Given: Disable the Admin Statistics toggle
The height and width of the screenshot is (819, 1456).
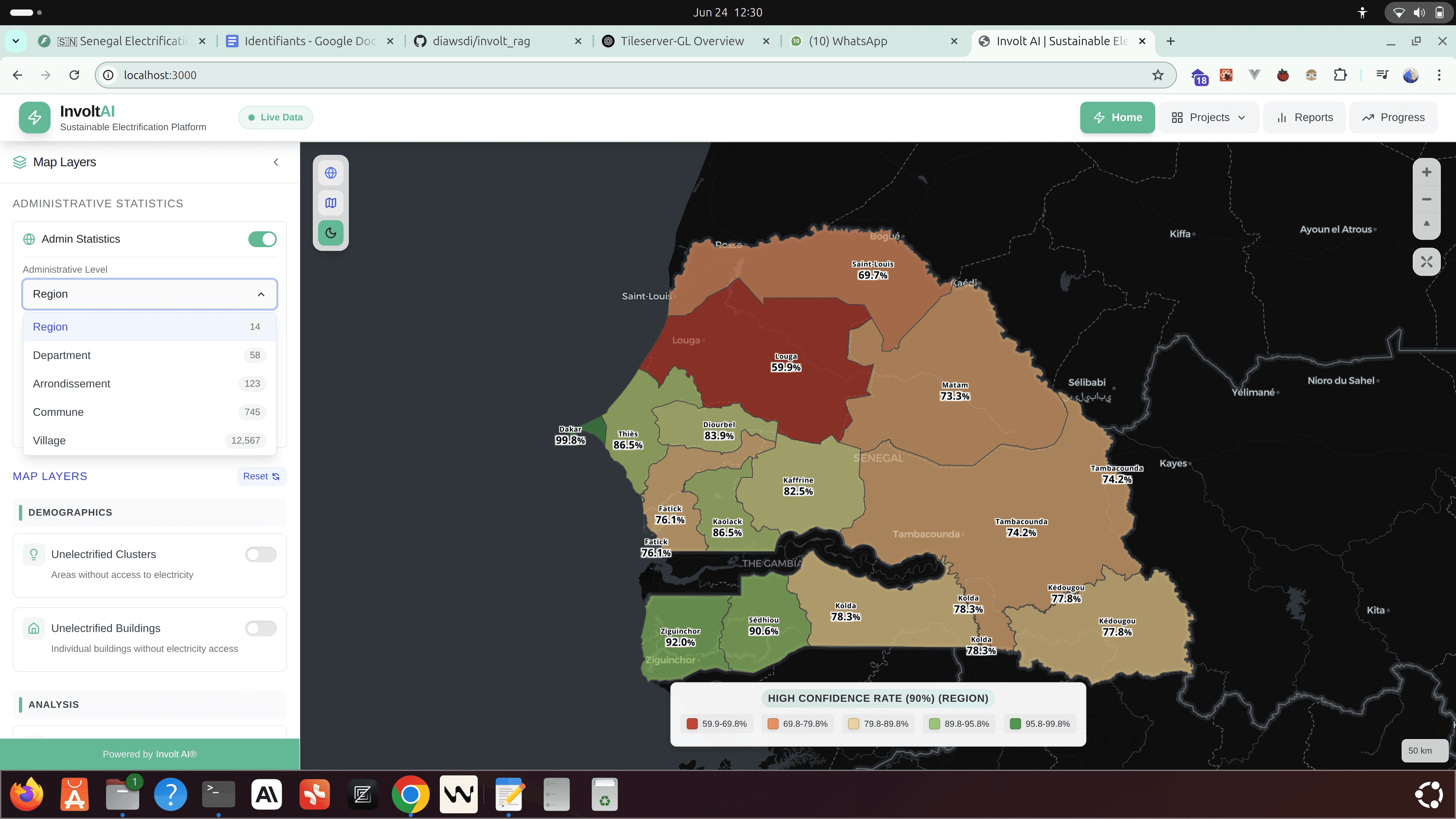Looking at the screenshot, I should coord(262,239).
